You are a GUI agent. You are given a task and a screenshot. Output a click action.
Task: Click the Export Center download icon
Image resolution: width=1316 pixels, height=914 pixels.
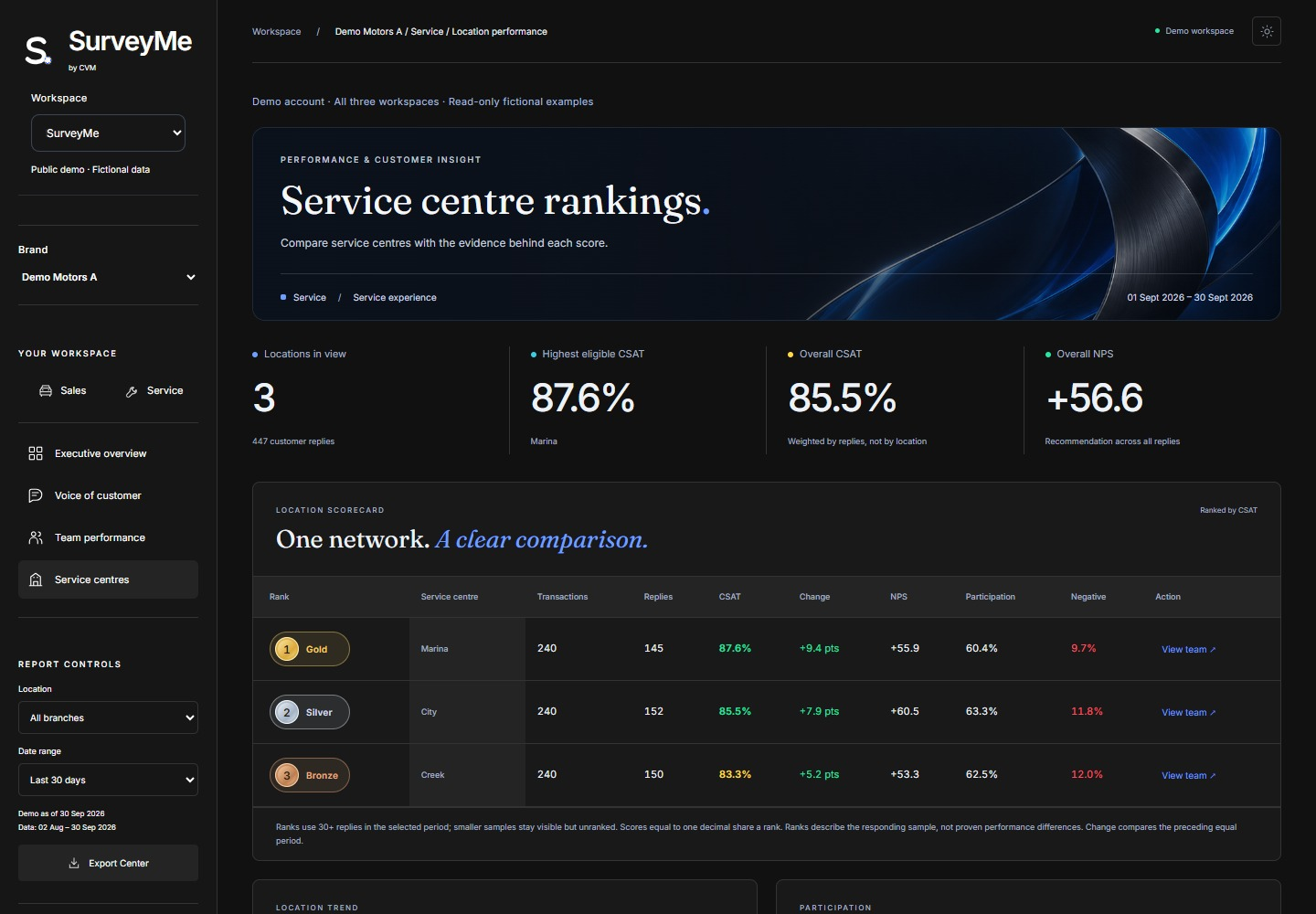coord(74,863)
